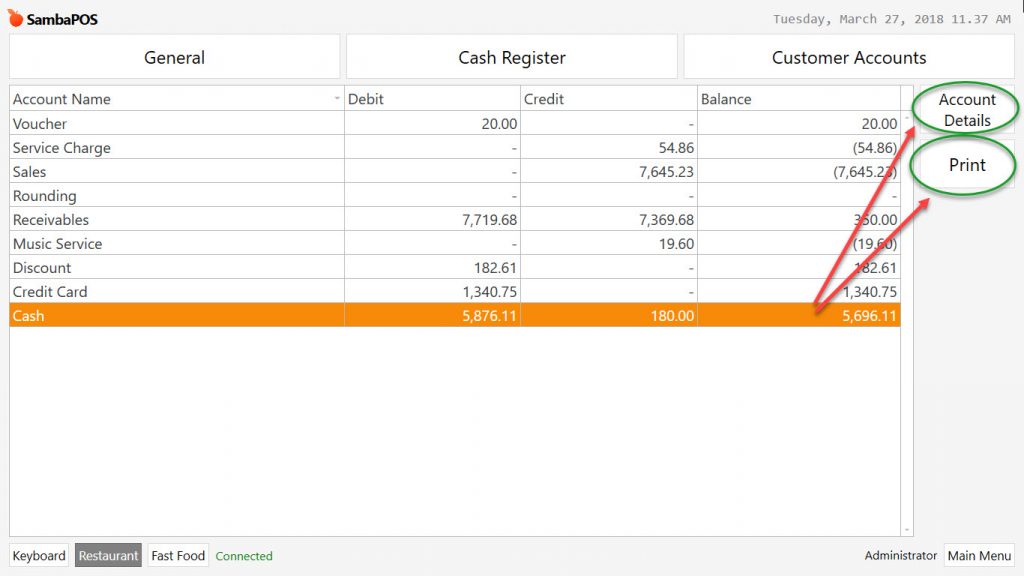
Task: Click the Account Details button
Action: pyautogui.click(x=967, y=110)
